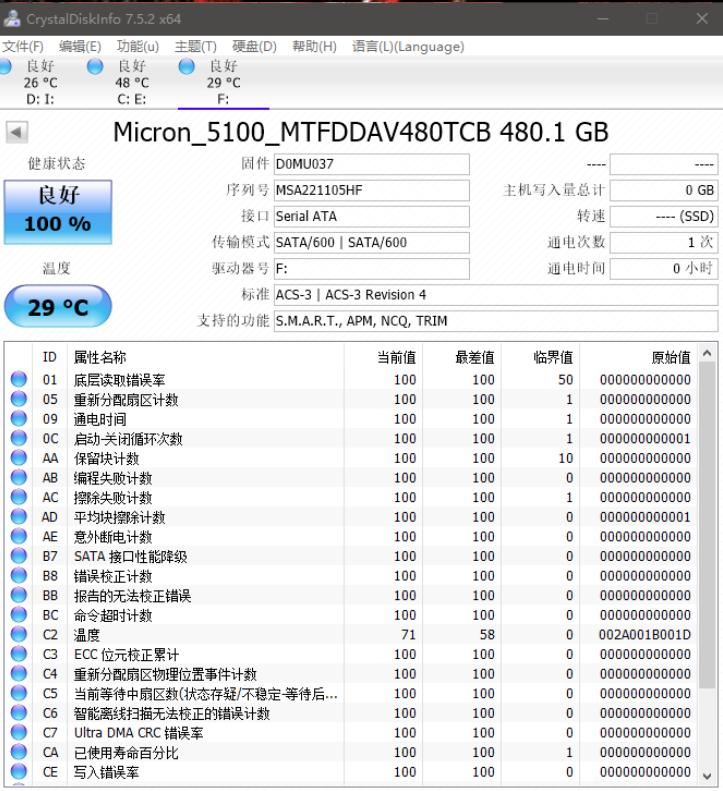Click the power-on count 1 次 field

point(663,243)
